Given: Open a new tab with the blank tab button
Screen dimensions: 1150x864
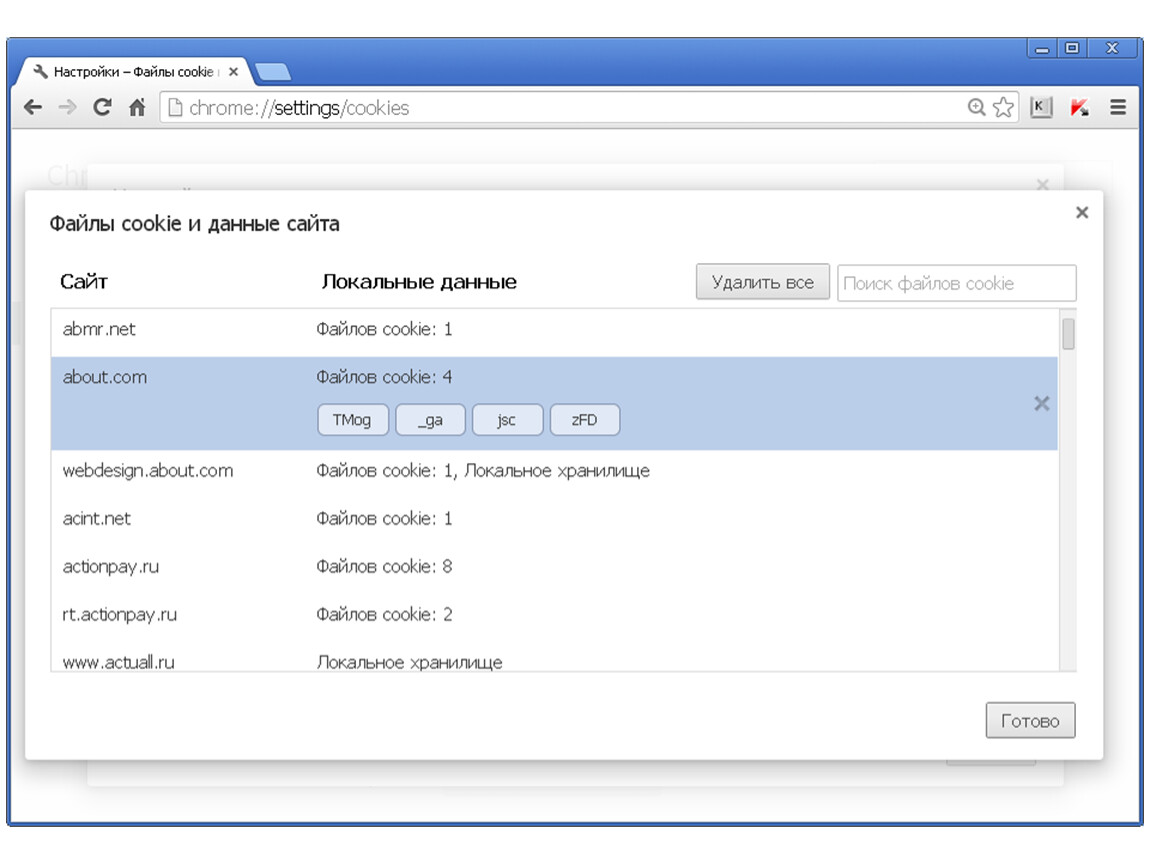Looking at the screenshot, I should (272, 72).
